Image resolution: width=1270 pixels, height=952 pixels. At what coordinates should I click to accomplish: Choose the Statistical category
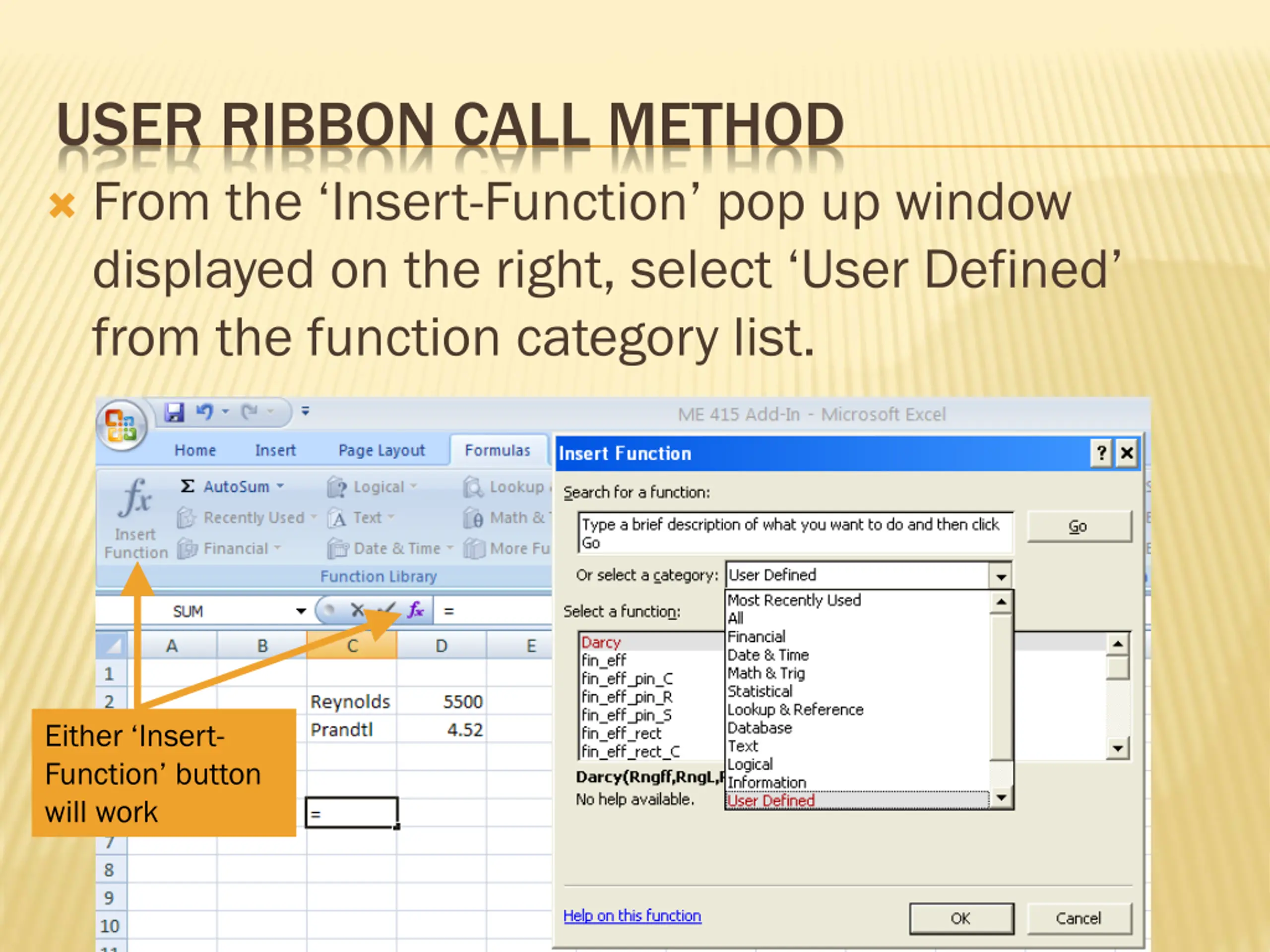858,692
